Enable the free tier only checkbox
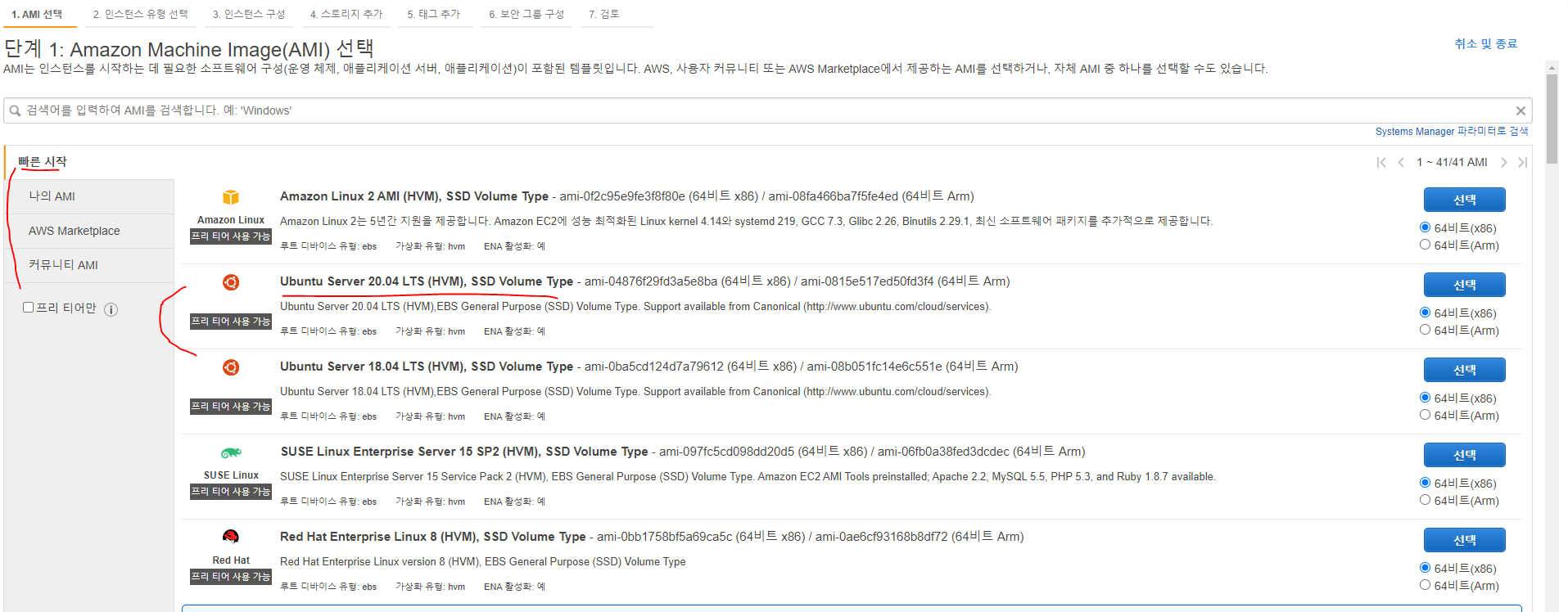The width and height of the screenshot is (1568, 612). click(x=29, y=308)
